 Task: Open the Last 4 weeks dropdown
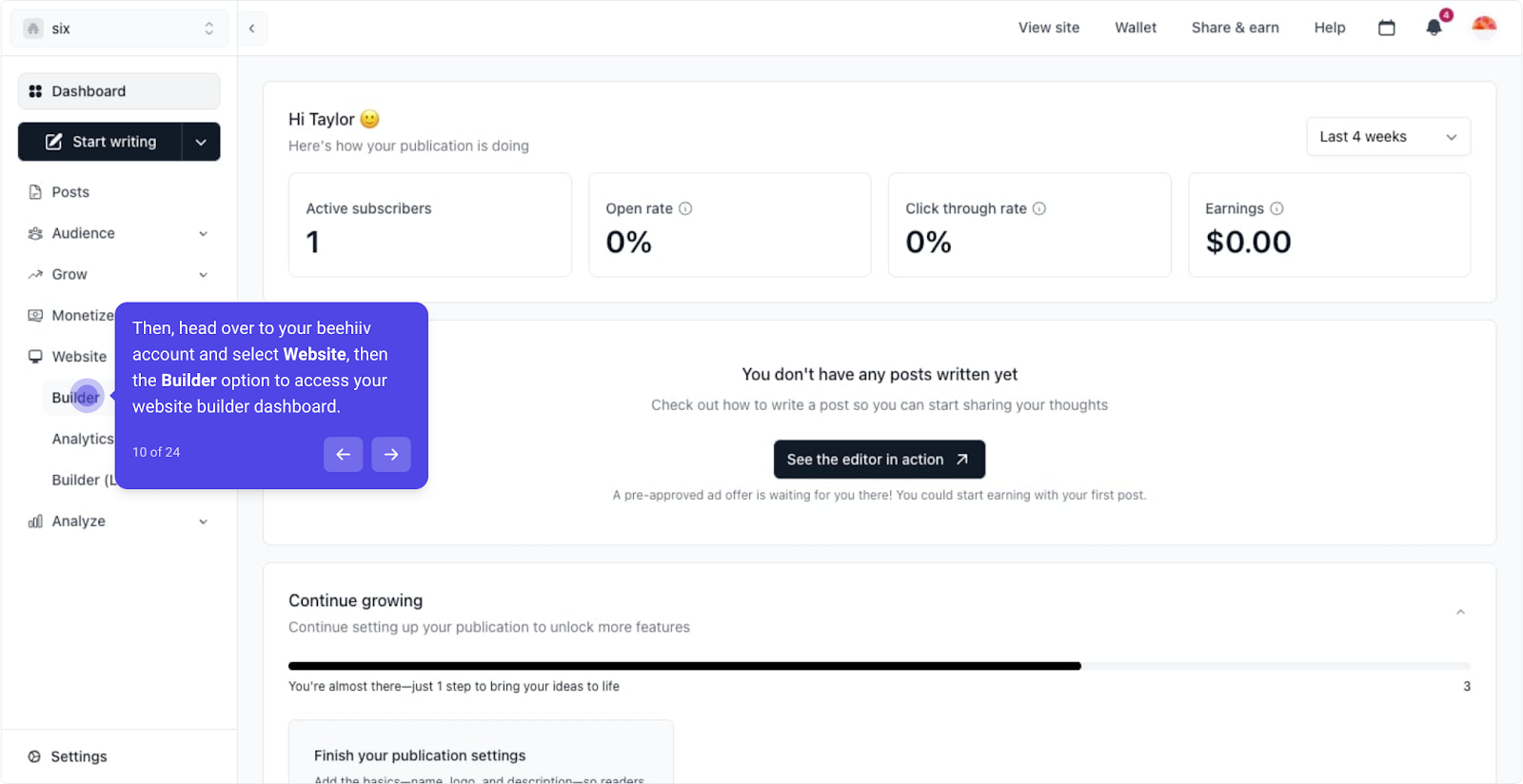pos(1388,137)
